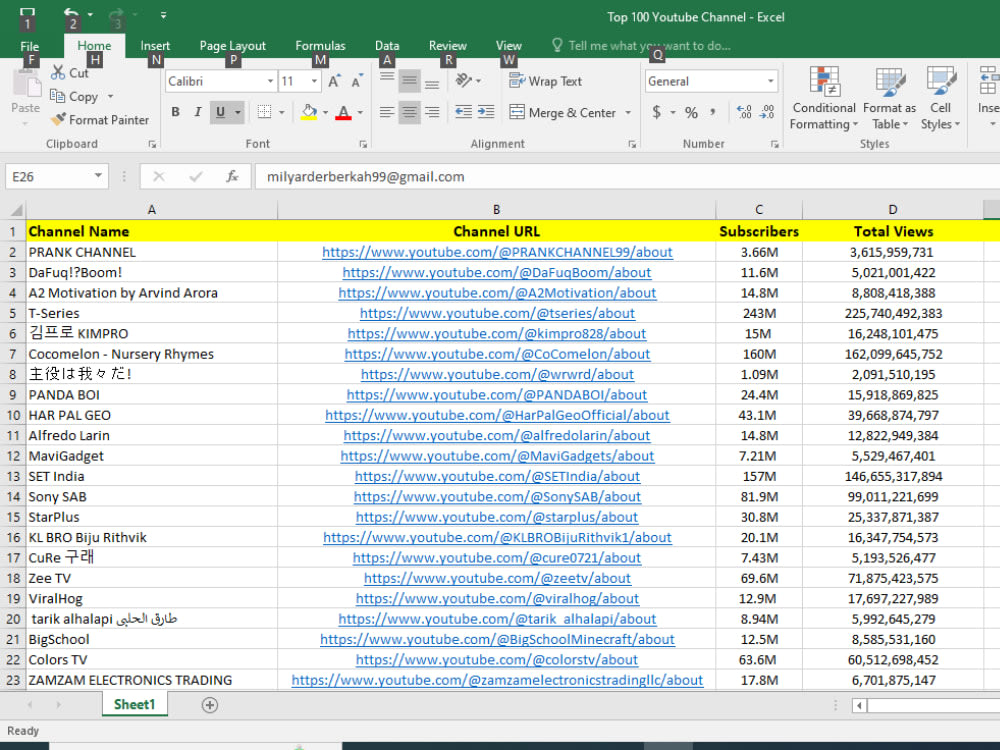Toggle Italic formatting
1000x750 pixels.
click(198, 112)
